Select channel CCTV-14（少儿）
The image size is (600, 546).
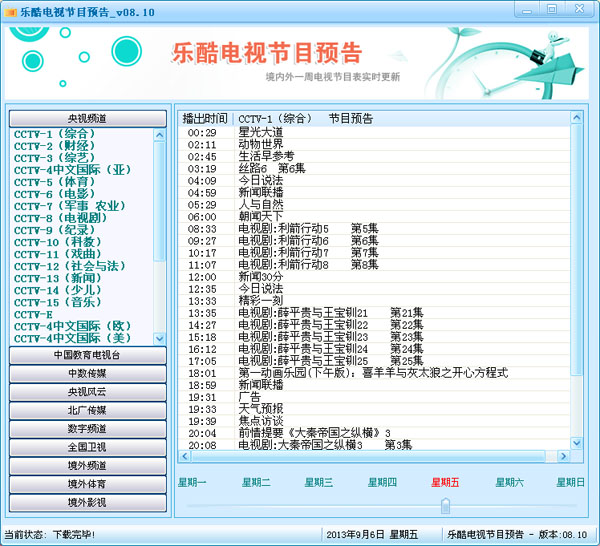pos(58,290)
